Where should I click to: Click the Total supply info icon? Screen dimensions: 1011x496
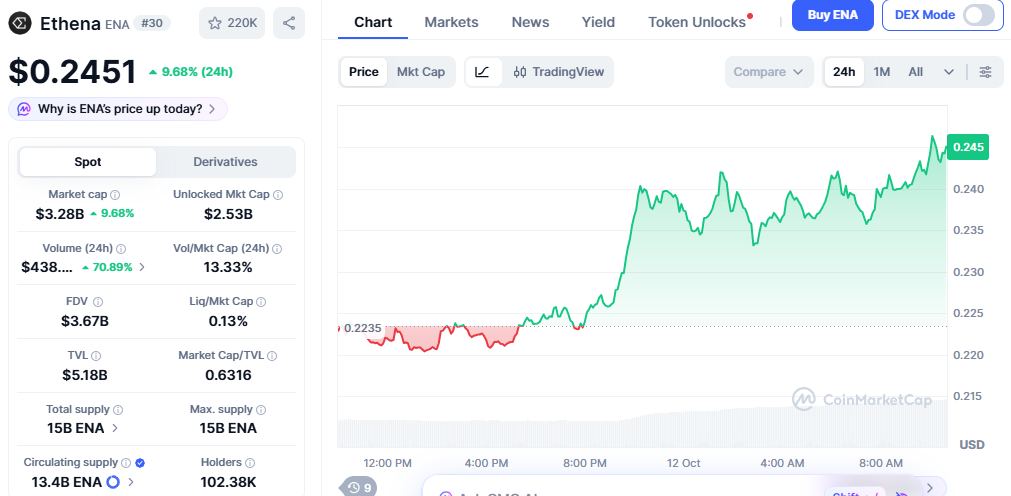[118, 410]
